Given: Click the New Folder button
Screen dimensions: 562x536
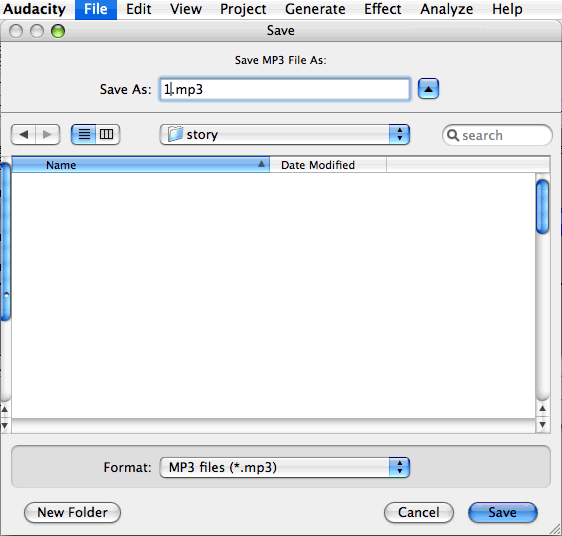Looking at the screenshot, I should (x=72, y=512).
